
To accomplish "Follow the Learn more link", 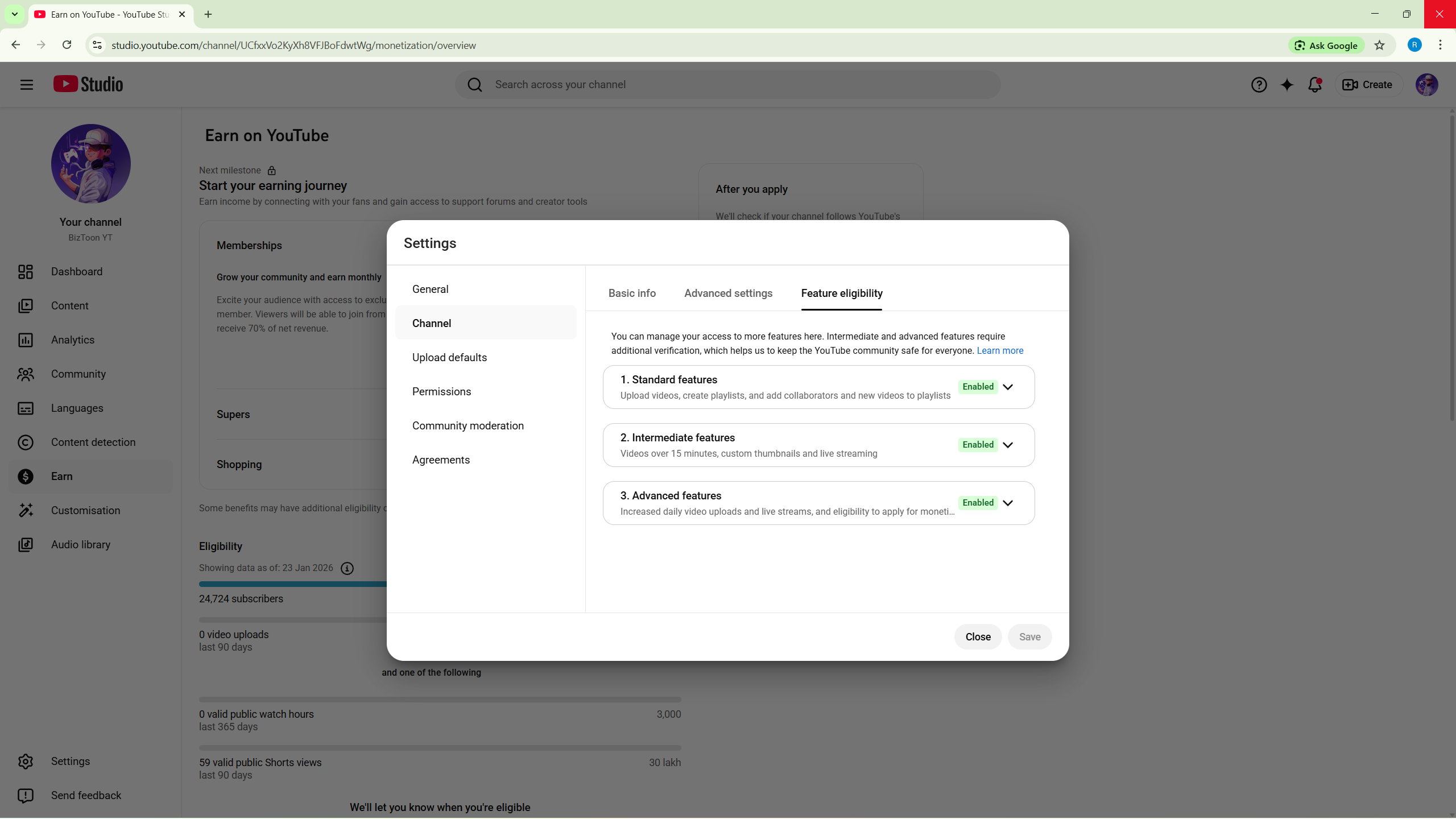I will click(1000, 351).
